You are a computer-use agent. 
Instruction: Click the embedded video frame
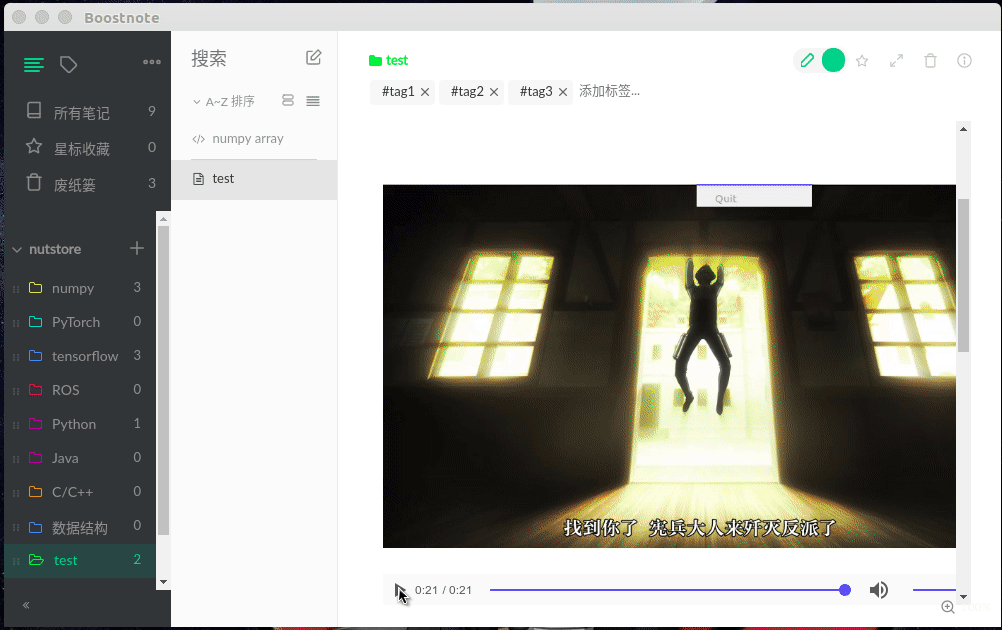click(669, 366)
